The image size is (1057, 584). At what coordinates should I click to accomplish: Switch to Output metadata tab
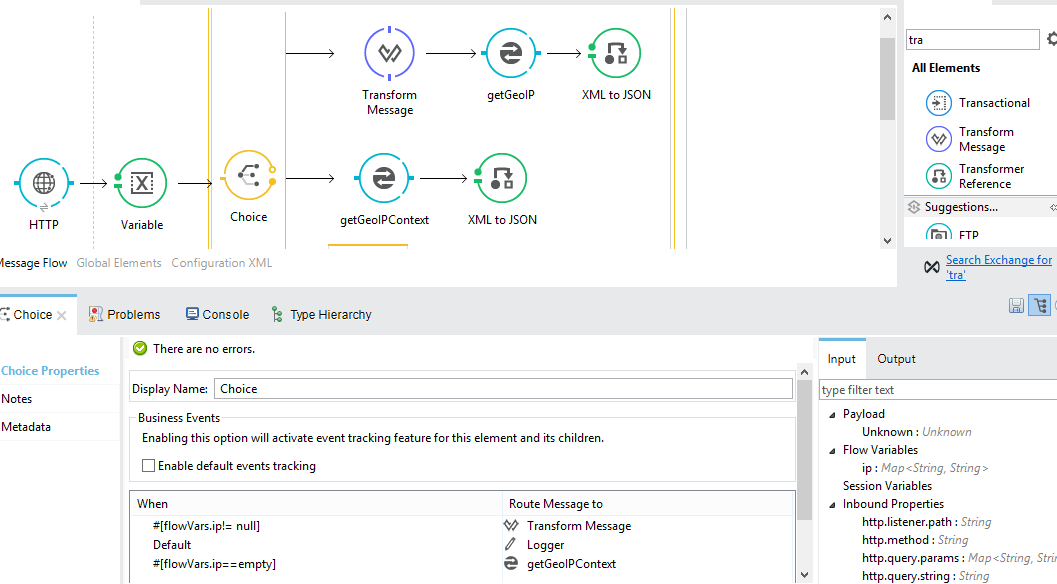[896, 359]
